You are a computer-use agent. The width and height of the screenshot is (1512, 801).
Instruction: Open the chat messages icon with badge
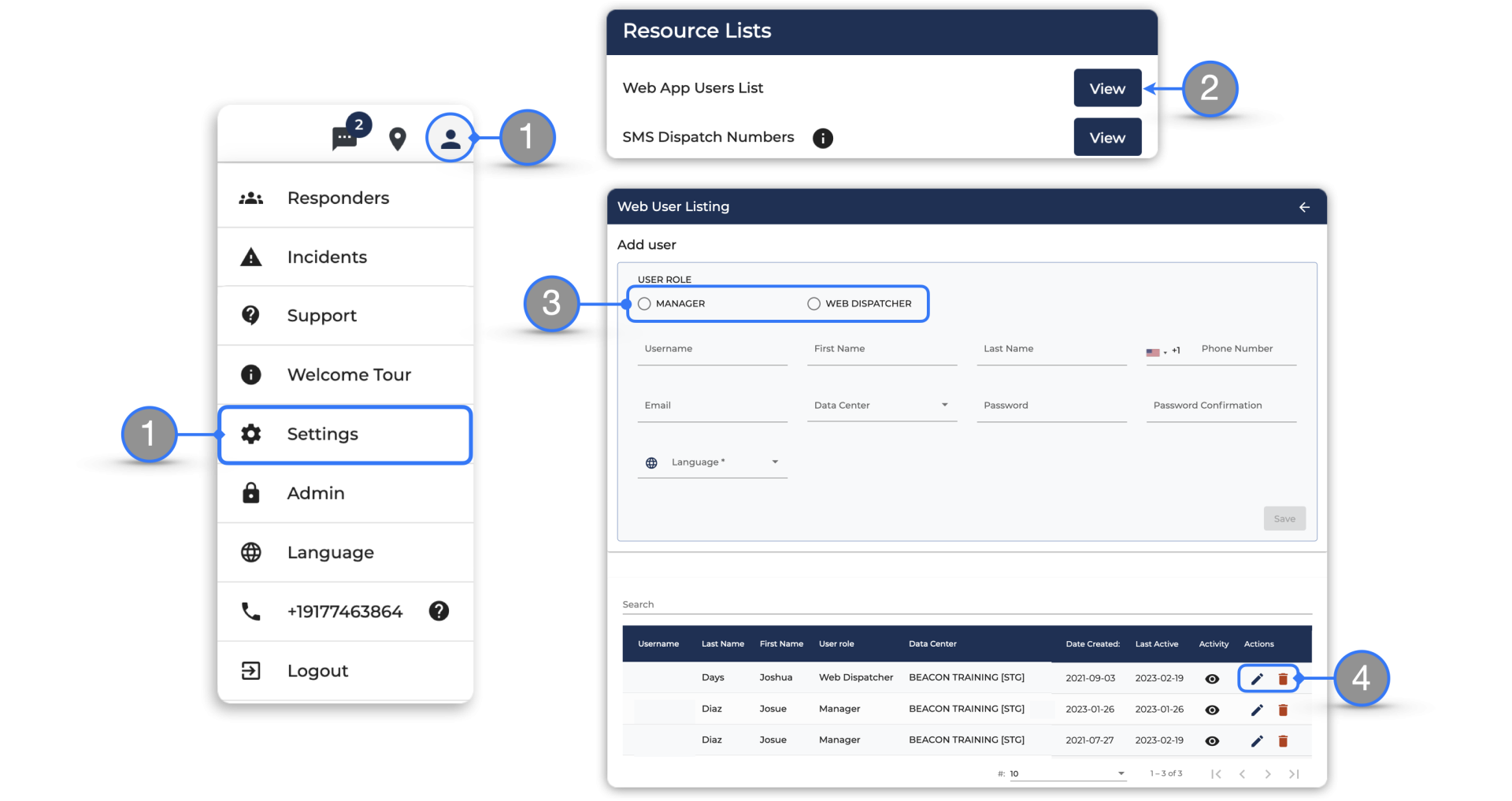350,134
